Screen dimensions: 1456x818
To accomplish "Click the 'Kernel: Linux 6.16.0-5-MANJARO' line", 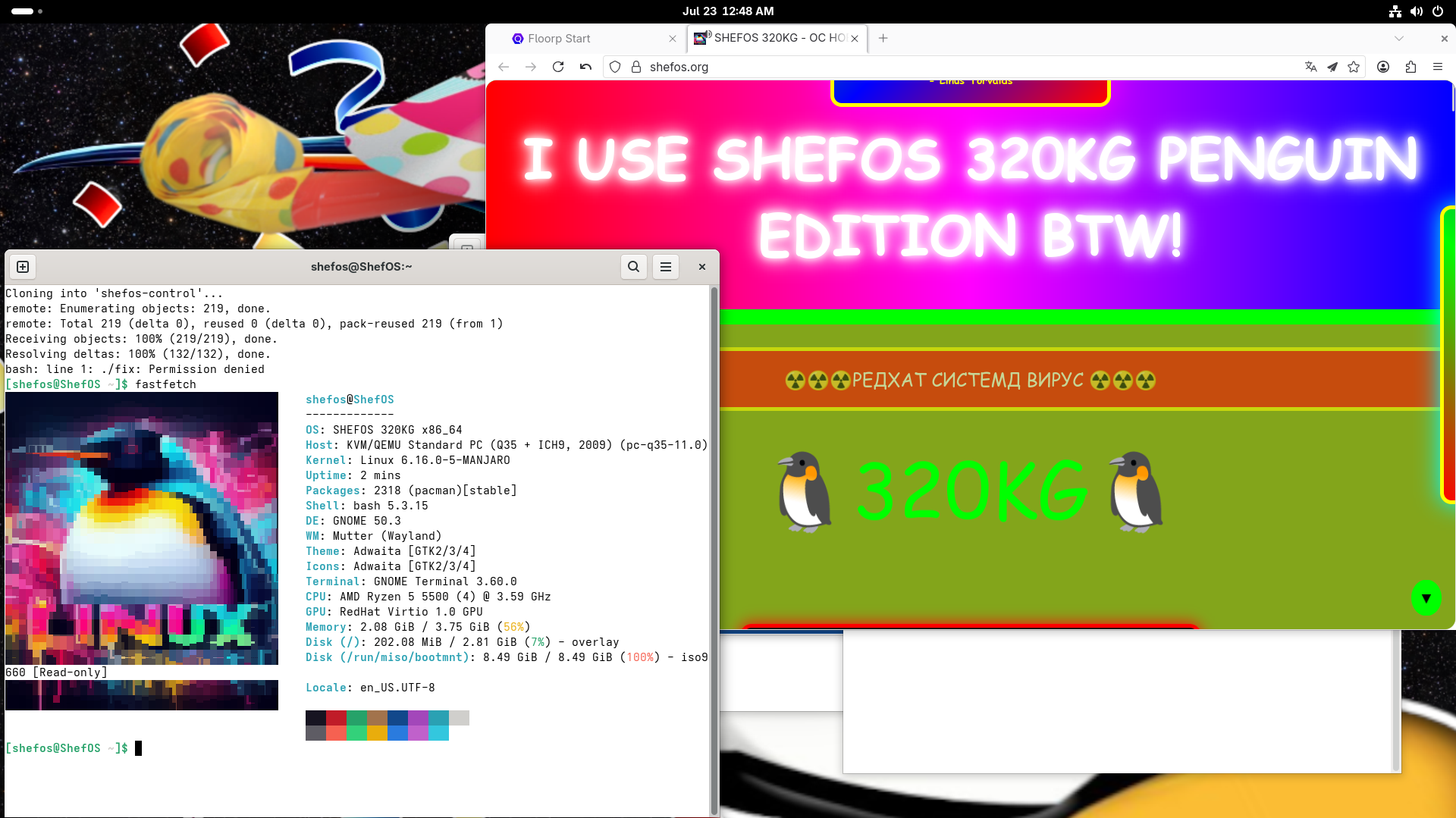I will 408,460.
